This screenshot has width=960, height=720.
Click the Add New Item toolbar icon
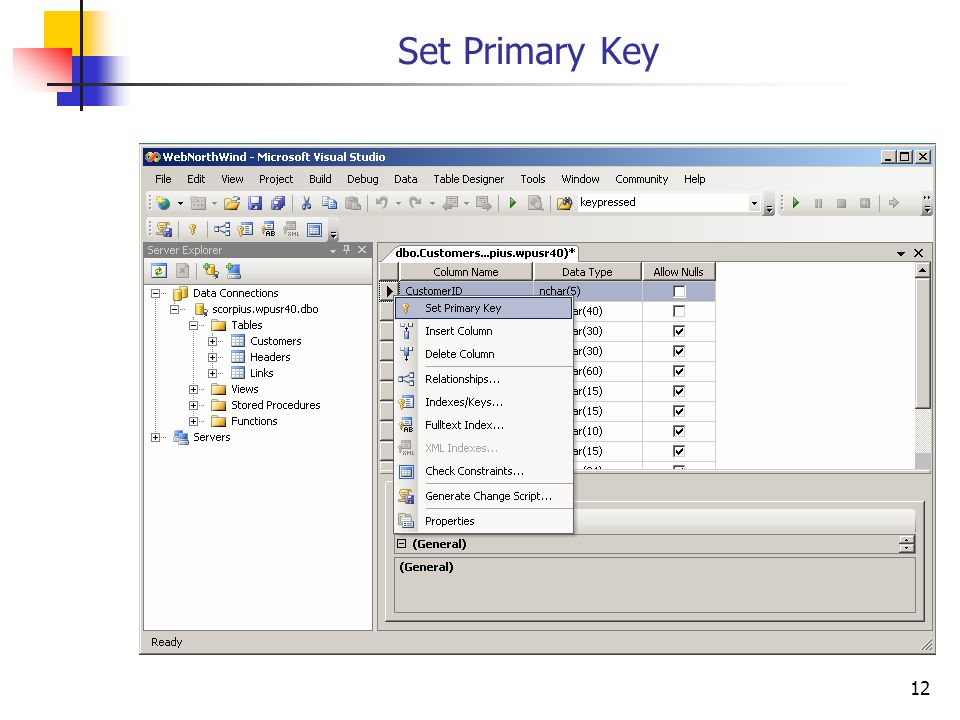click(198, 203)
